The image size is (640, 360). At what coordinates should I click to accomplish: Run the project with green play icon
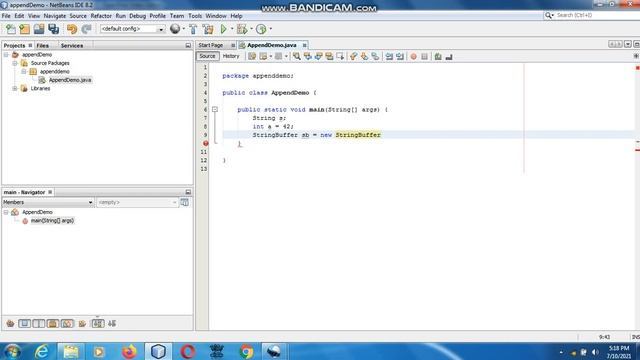pyautogui.click(x=223, y=29)
